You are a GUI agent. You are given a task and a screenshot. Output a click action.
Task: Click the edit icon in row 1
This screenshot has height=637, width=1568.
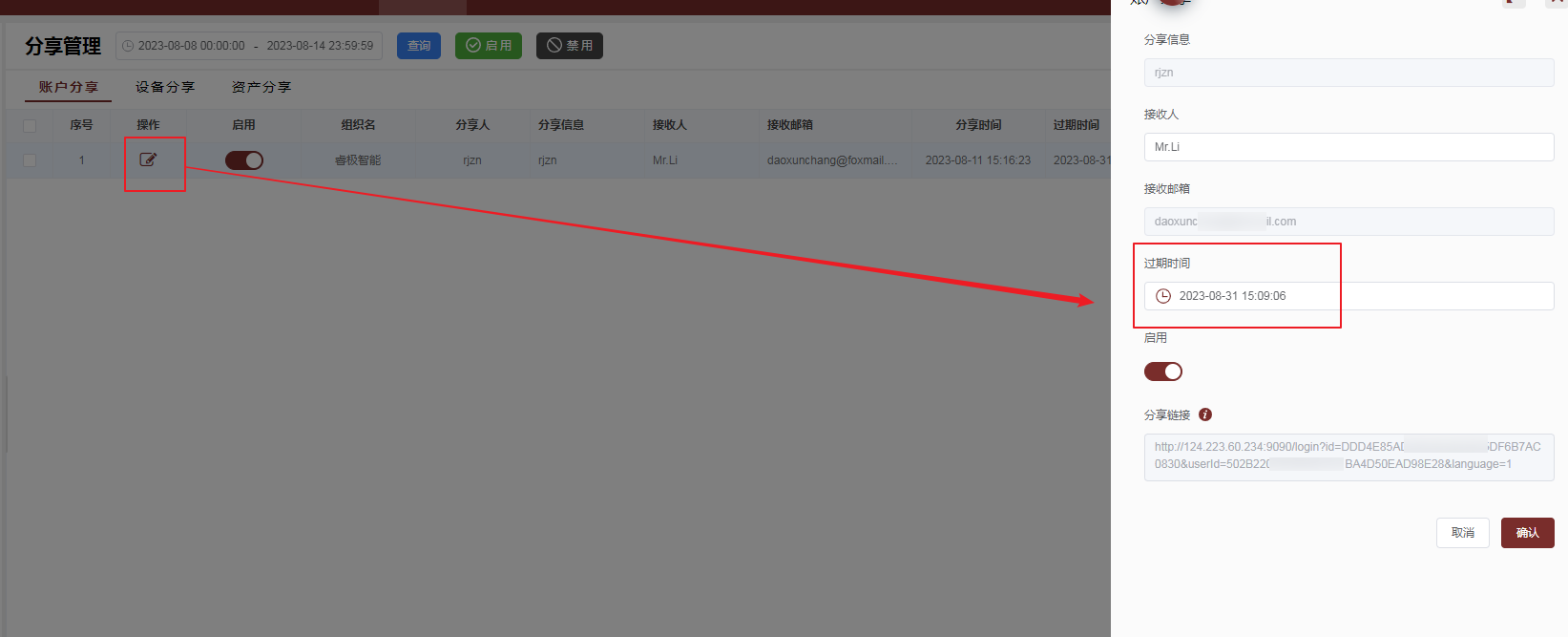pos(148,159)
